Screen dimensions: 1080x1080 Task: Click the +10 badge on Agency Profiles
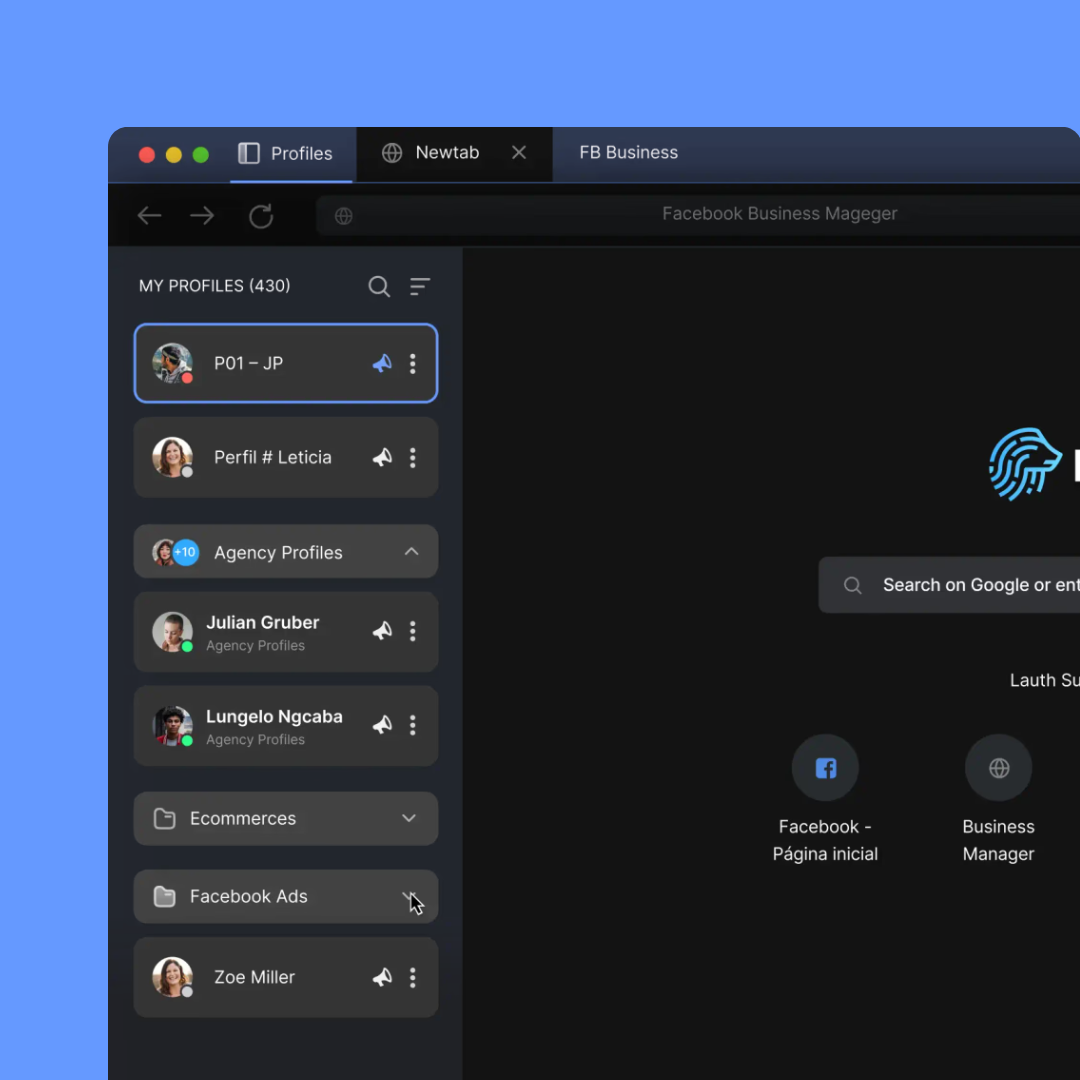click(x=185, y=552)
